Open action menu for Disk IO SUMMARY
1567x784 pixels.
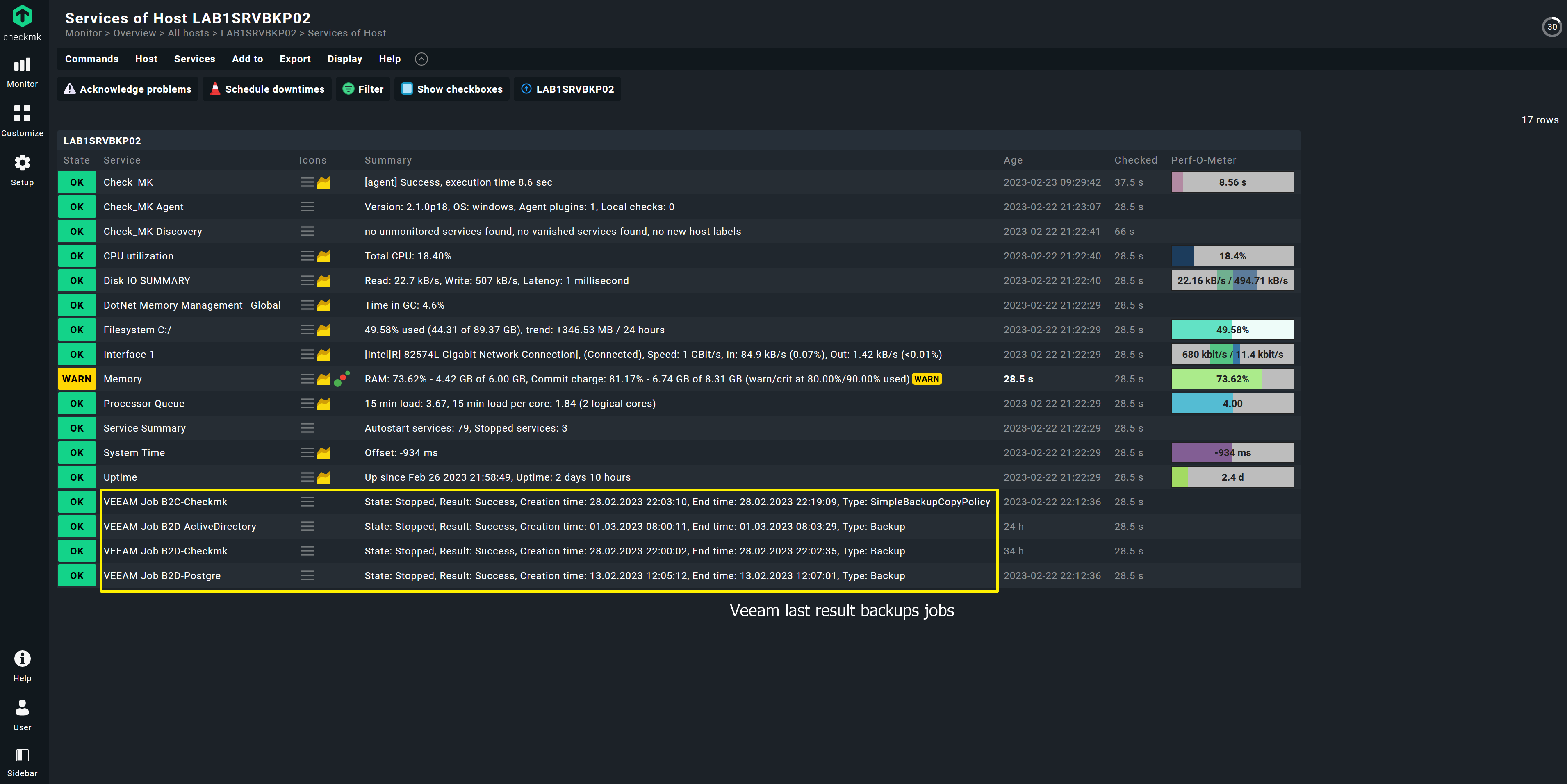(x=307, y=281)
